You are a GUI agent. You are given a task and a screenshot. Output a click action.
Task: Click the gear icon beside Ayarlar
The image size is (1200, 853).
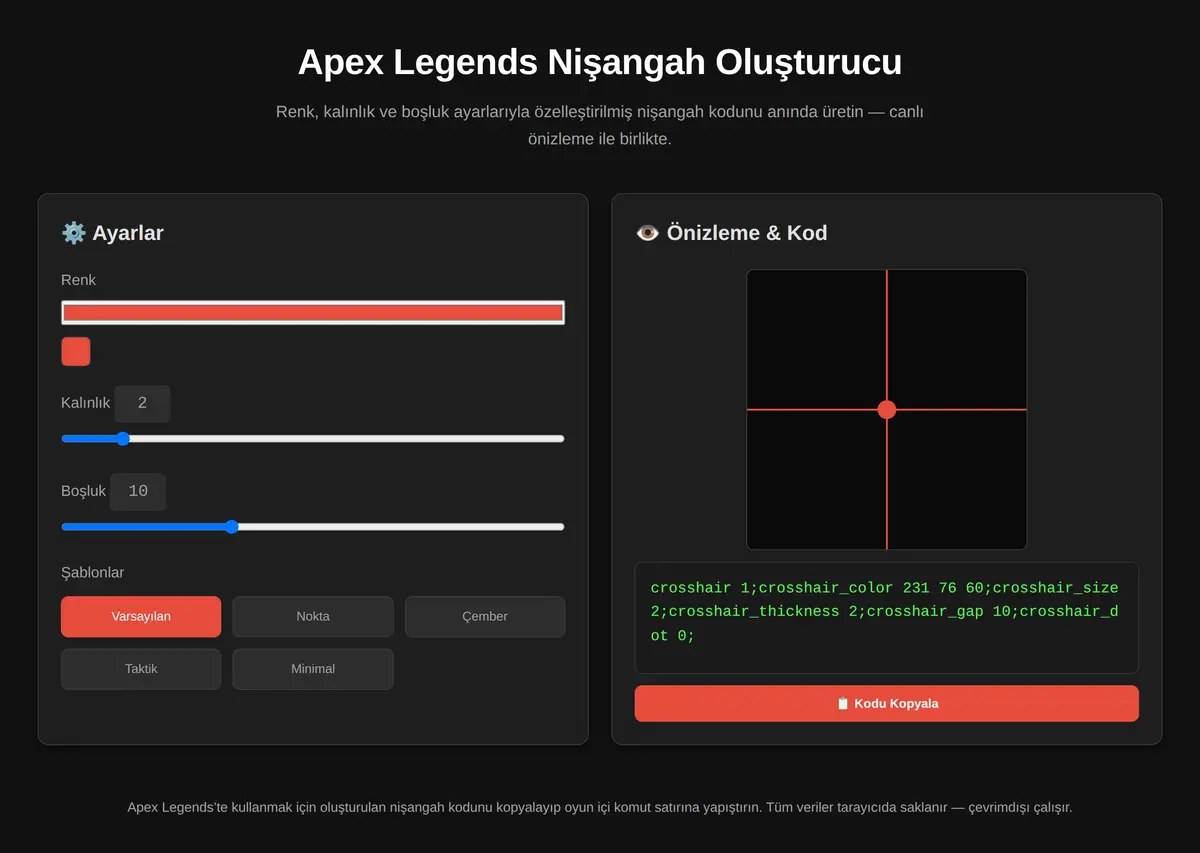[74, 233]
